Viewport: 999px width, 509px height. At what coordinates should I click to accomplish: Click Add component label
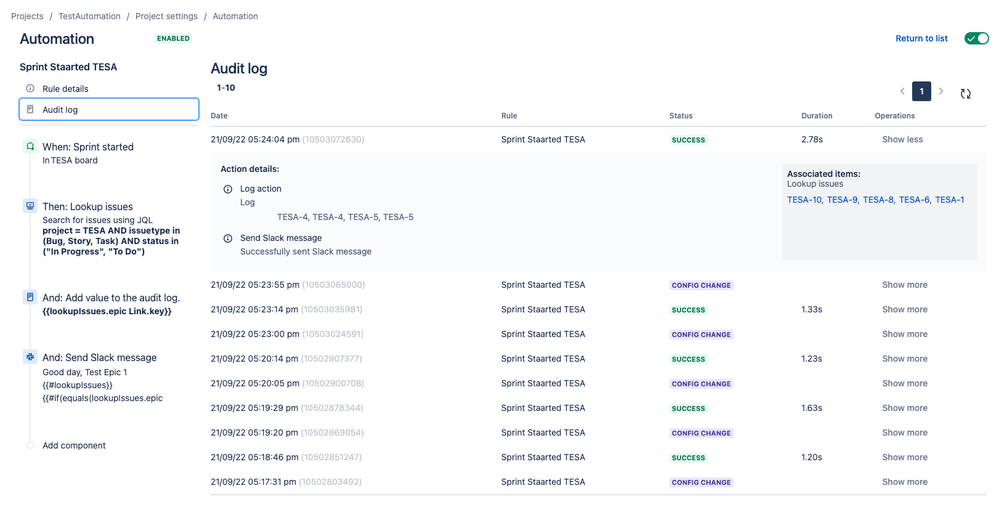(74, 445)
